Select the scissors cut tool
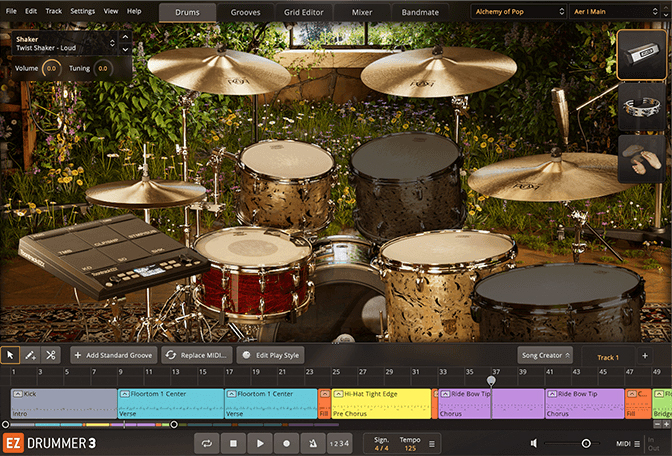The image size is (672, 456). coord(51,355)
